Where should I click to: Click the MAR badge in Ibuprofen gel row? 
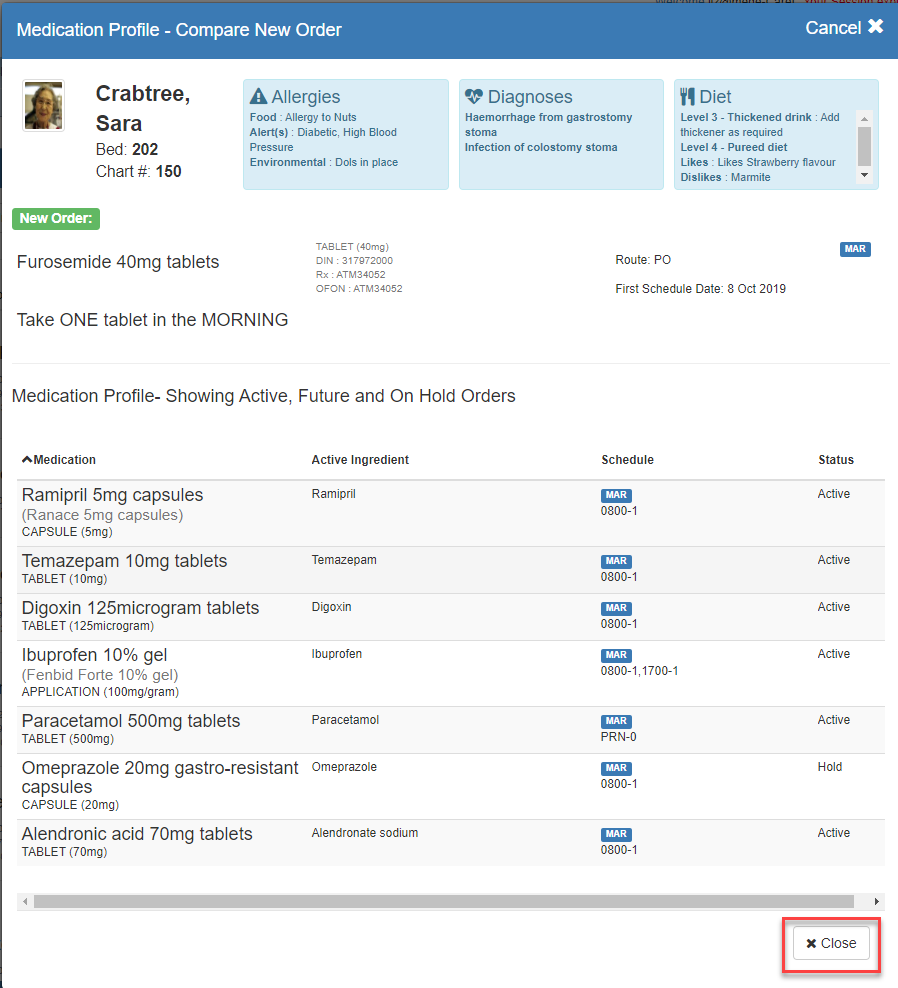[616, 655]
